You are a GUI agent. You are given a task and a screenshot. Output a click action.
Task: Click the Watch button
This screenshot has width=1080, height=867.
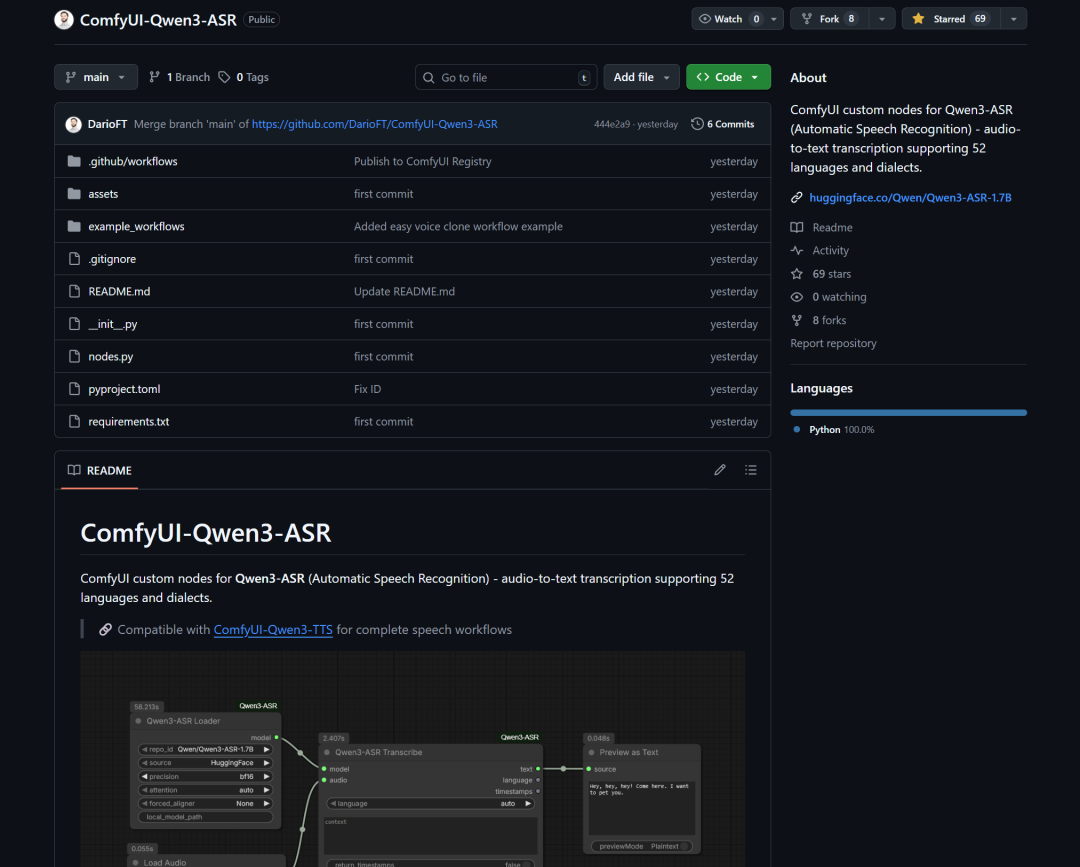click(x=729, y=19)
